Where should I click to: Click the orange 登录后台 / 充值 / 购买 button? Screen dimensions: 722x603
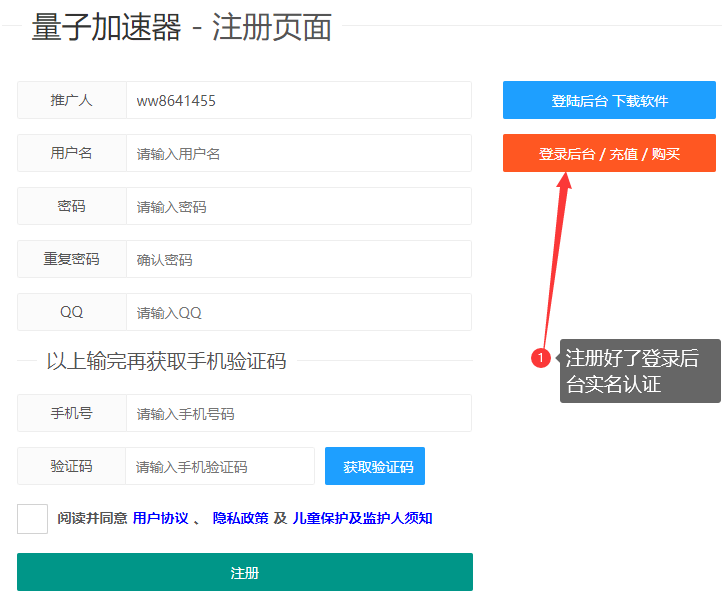609,153
